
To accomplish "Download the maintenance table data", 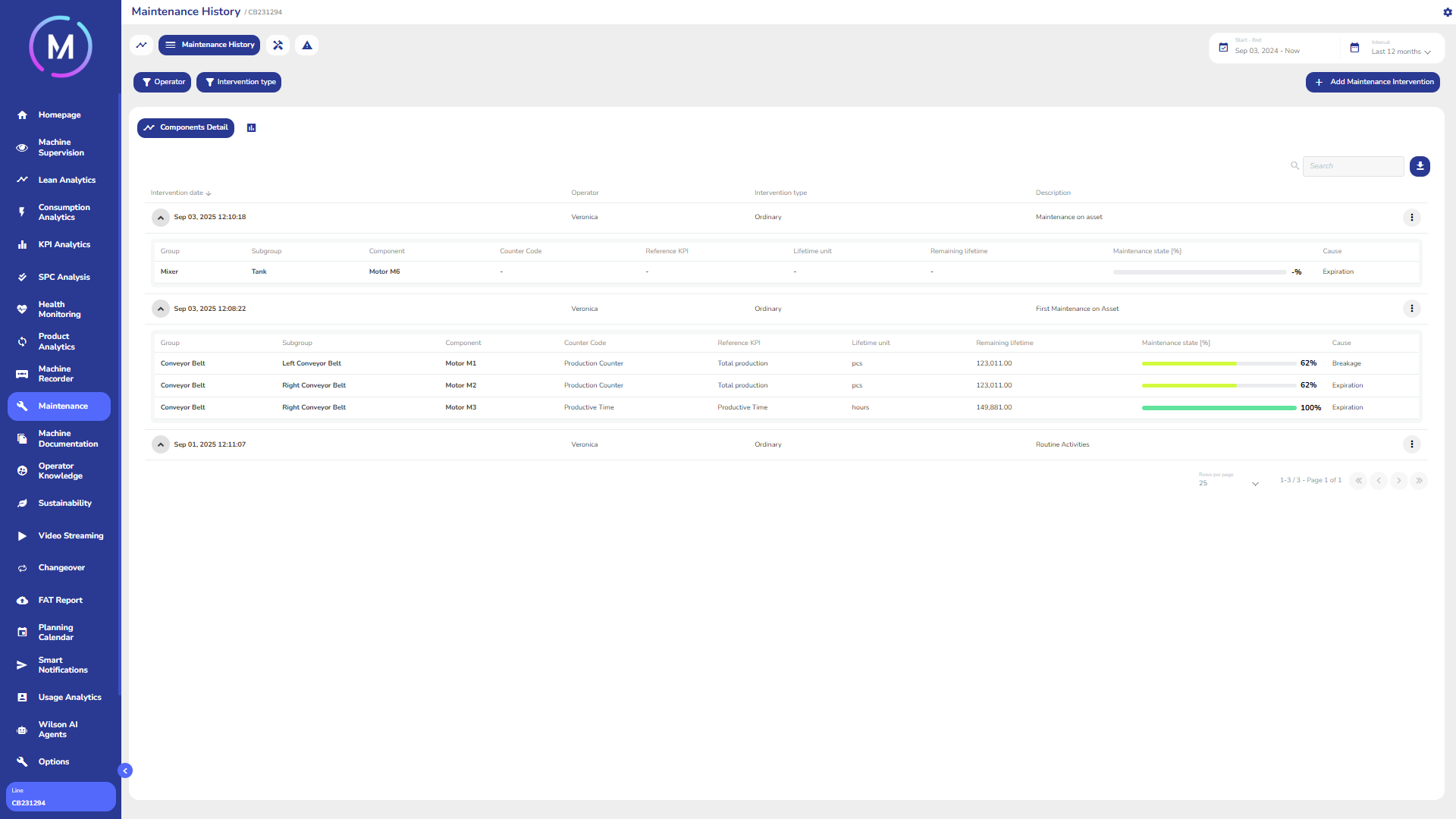I will coord(1420,166).
